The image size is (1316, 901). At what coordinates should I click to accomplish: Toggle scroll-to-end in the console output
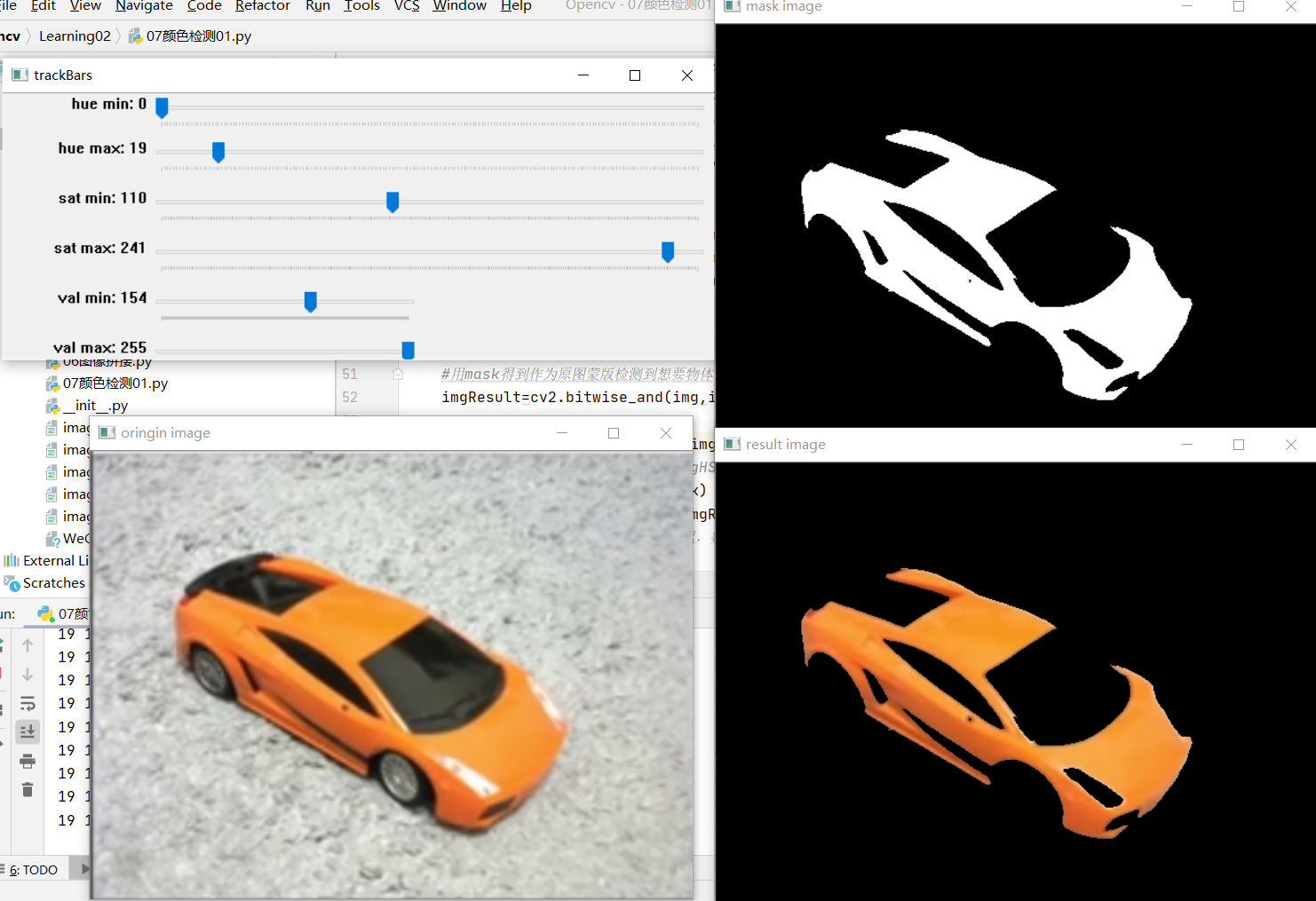[28, 731]
